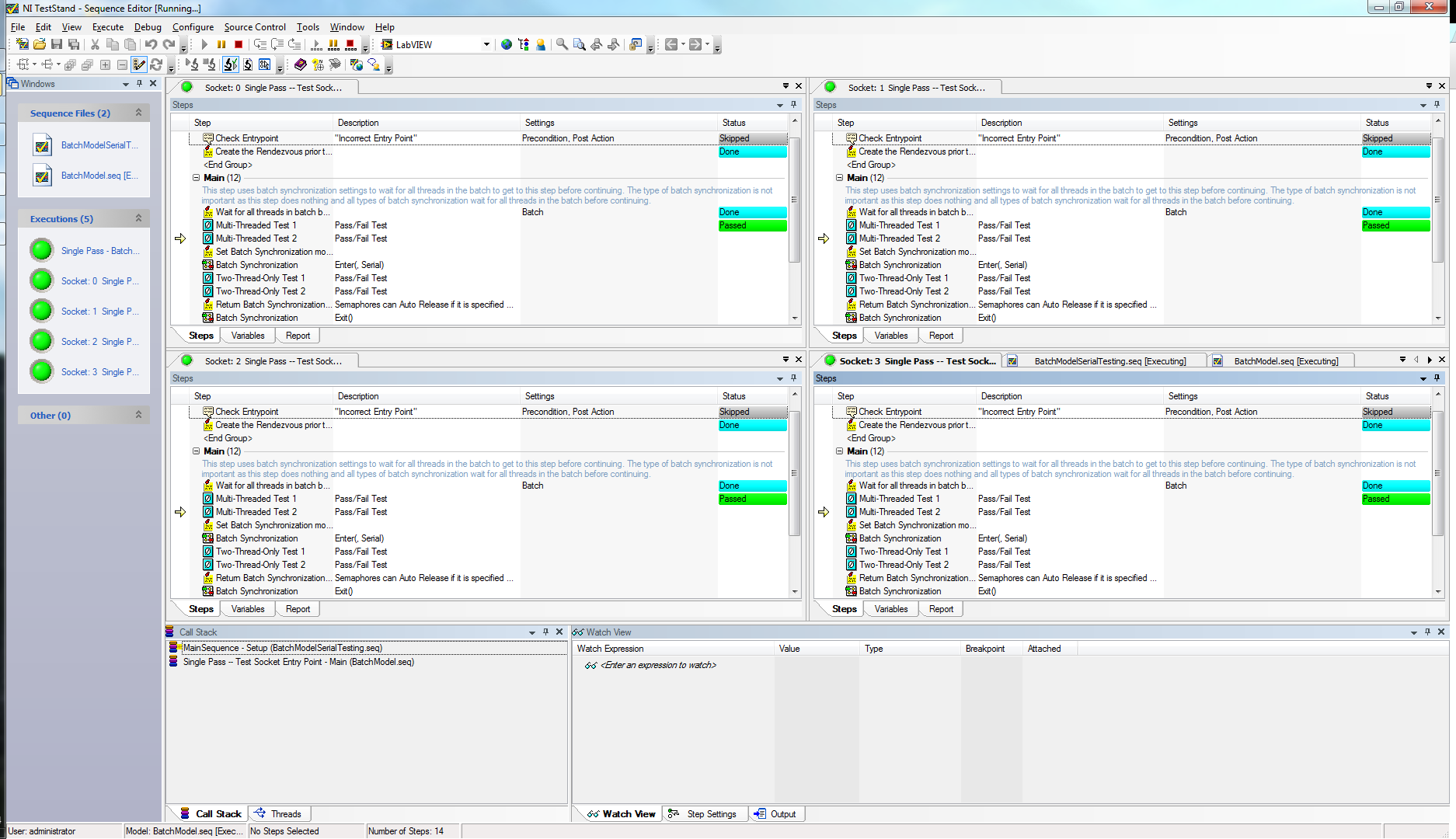Image resolution: width=1456 pixels, height=839 pixels.
Task: Pause execution with the yellow break icon
Action: click(221, 44)
